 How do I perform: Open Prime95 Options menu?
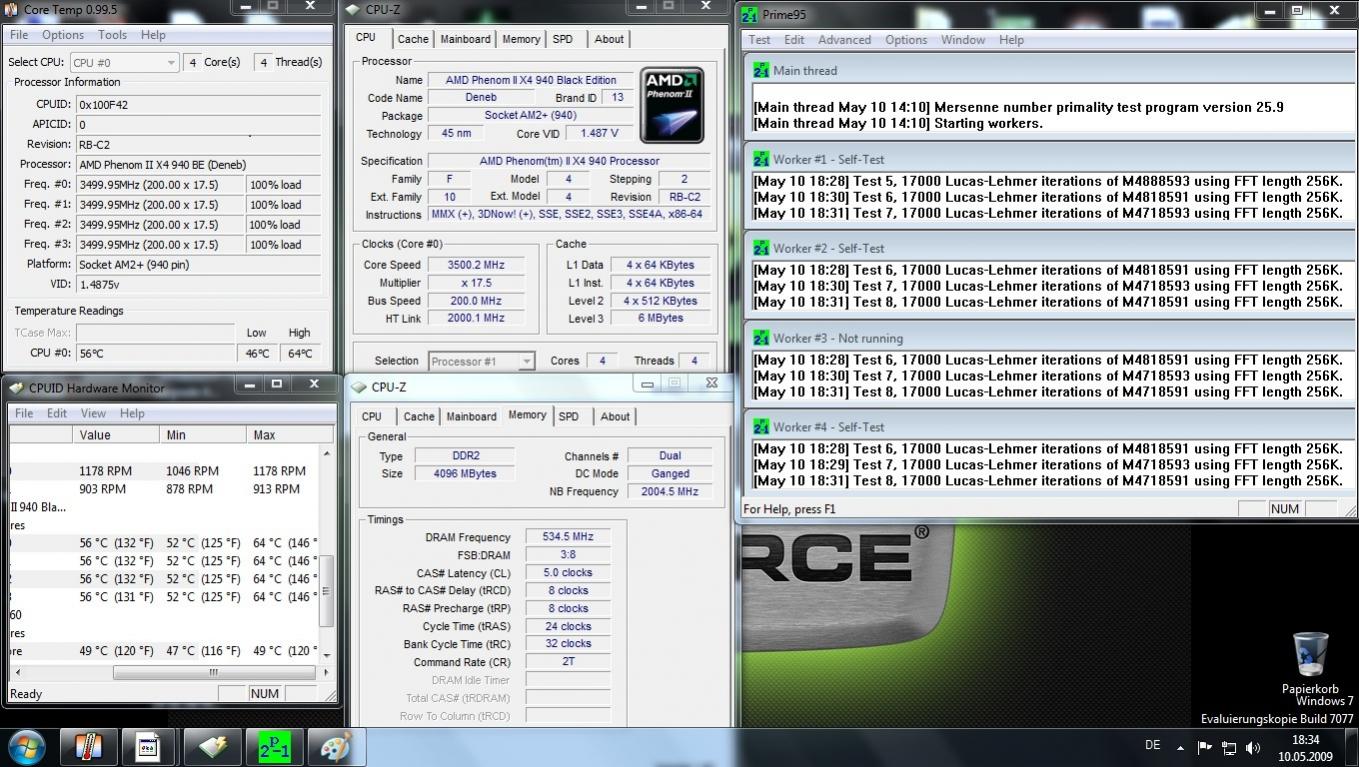pos(906,40)
